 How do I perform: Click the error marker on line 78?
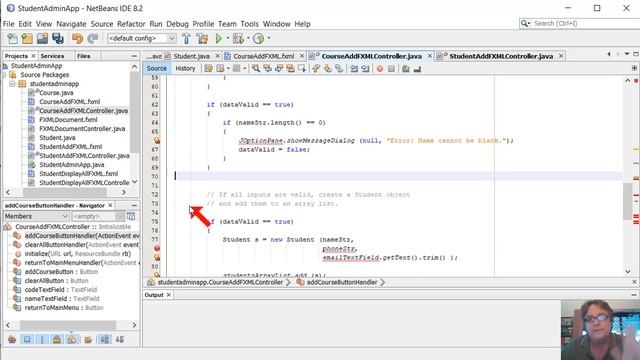[157, 249]
